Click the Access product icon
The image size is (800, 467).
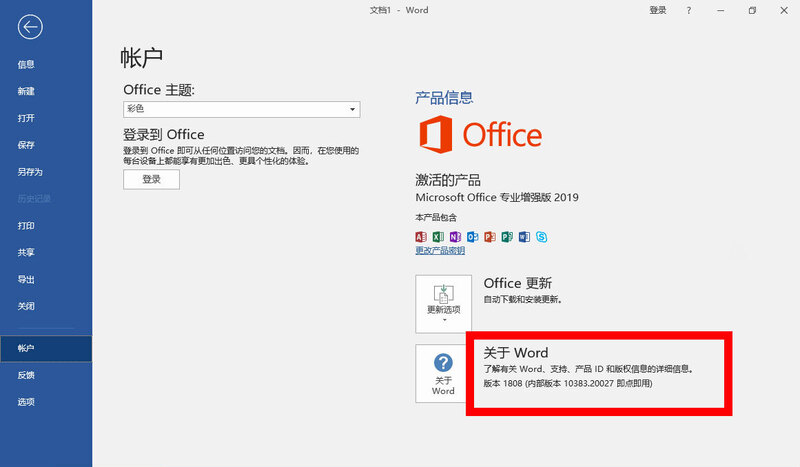pos(421,237)
